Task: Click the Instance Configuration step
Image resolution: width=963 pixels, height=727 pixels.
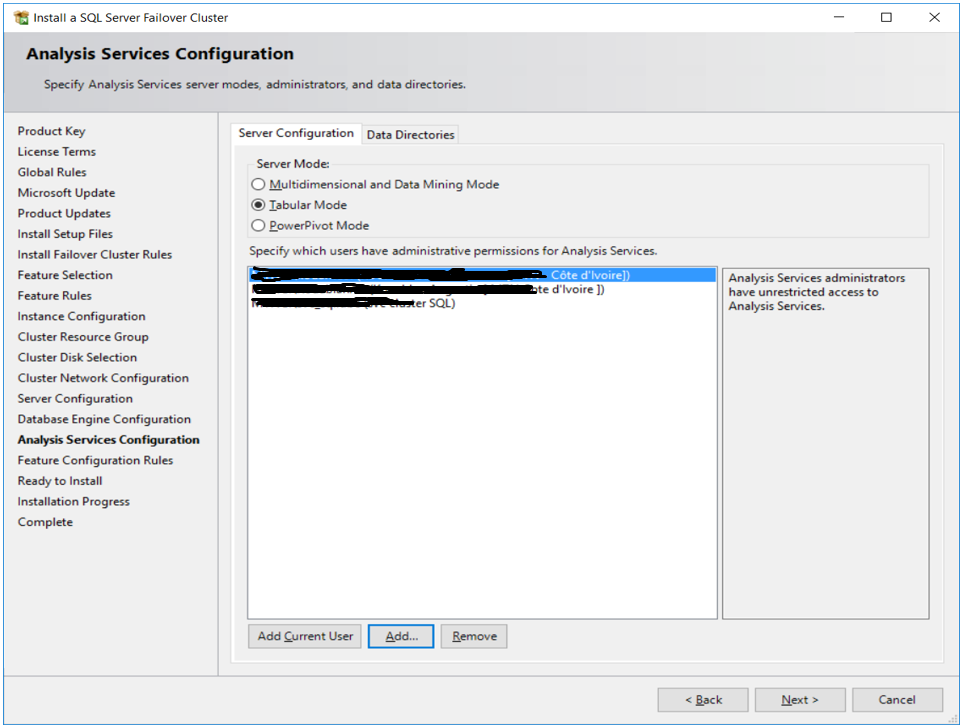Action: click(82, 316)
